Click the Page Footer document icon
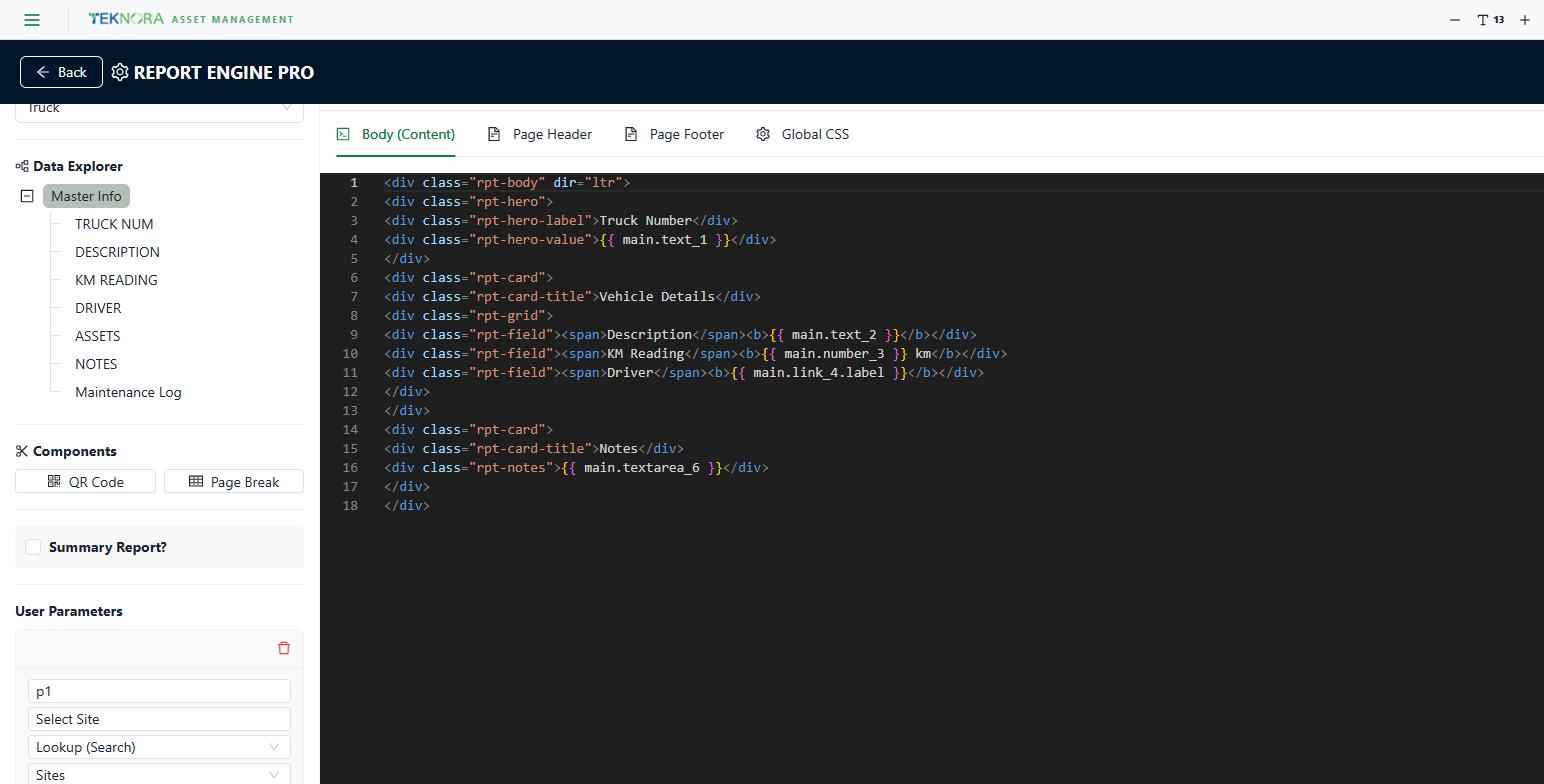 (x=631, y=134)
